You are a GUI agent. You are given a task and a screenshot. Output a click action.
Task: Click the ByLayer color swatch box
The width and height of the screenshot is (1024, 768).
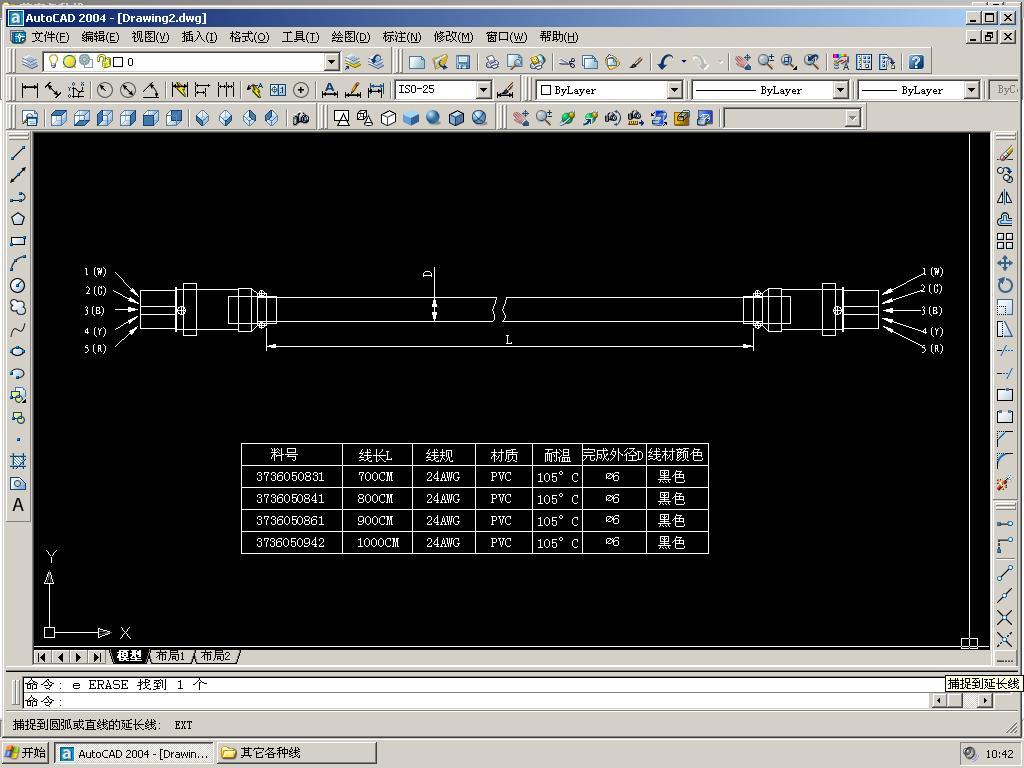[x=546, y=90]
